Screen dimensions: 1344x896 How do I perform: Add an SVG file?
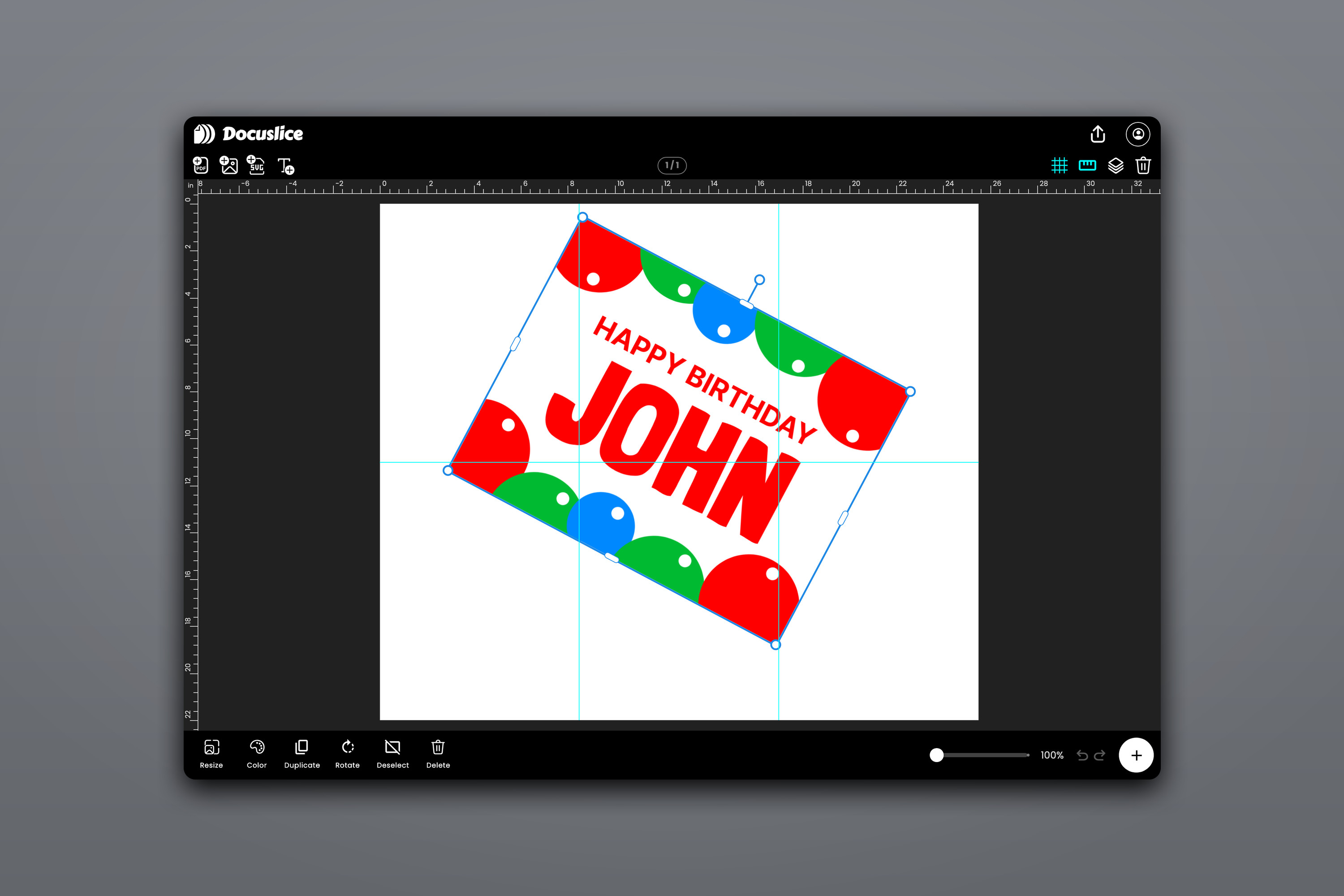click(x=256, y=165)
